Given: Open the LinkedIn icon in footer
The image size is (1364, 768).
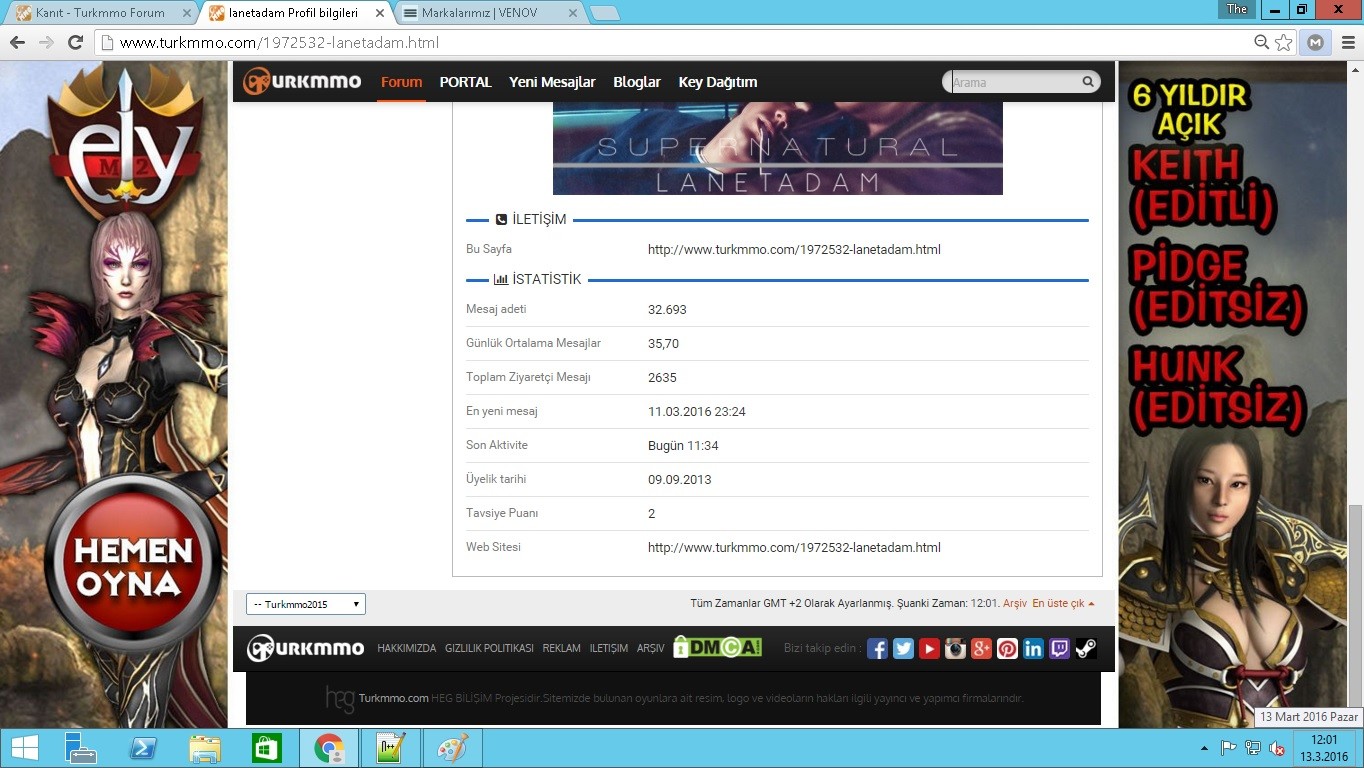Looking at the screenshot, I should pyautogui.click(x=1033, y=648).
